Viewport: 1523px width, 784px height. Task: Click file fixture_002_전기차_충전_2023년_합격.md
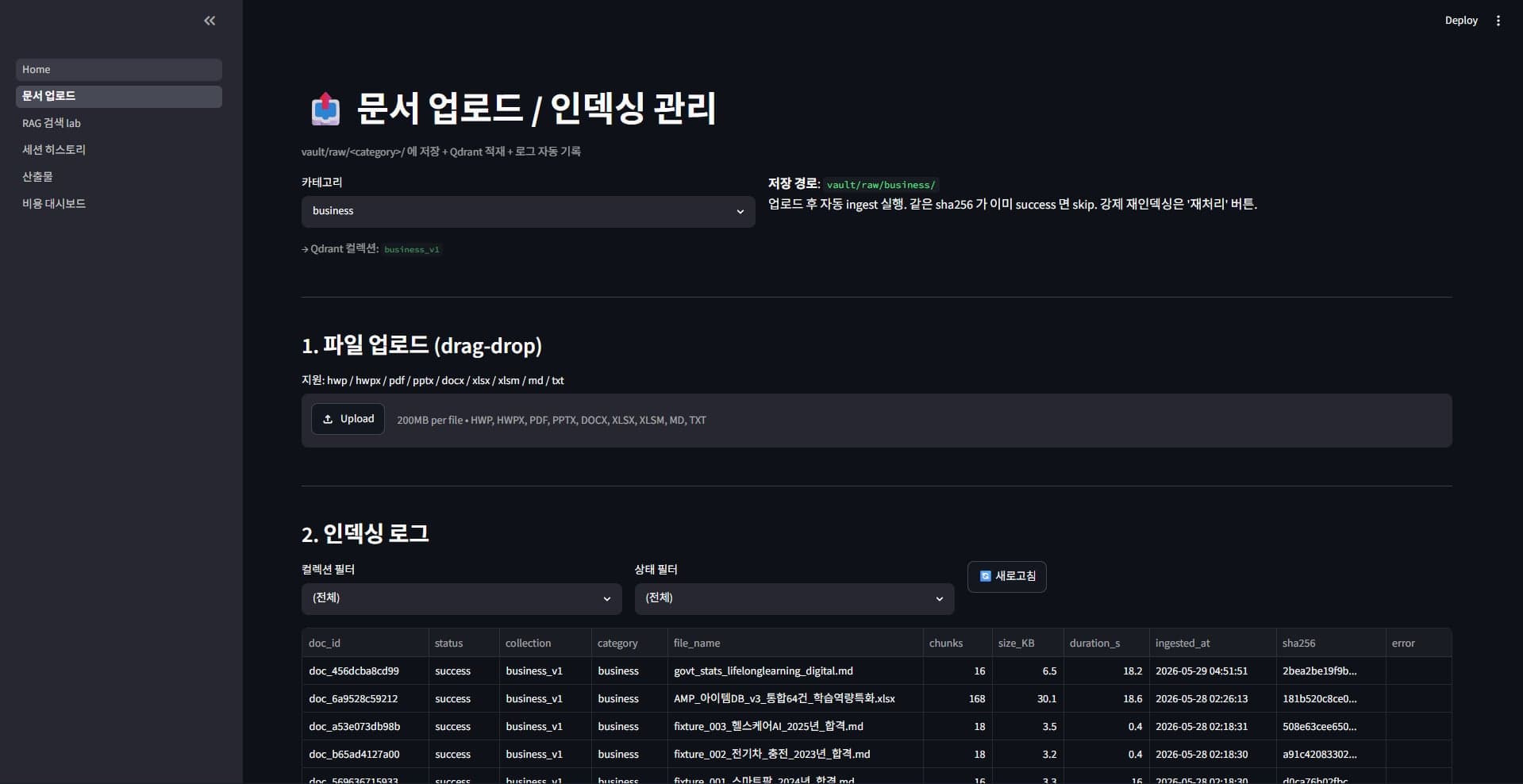tap(795, 755)
